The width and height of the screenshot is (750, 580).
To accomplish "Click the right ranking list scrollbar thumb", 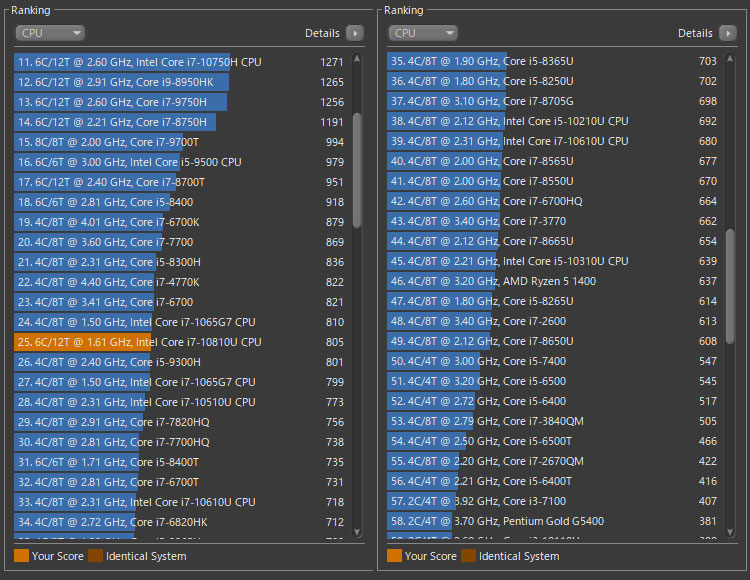I will (730, 286).
